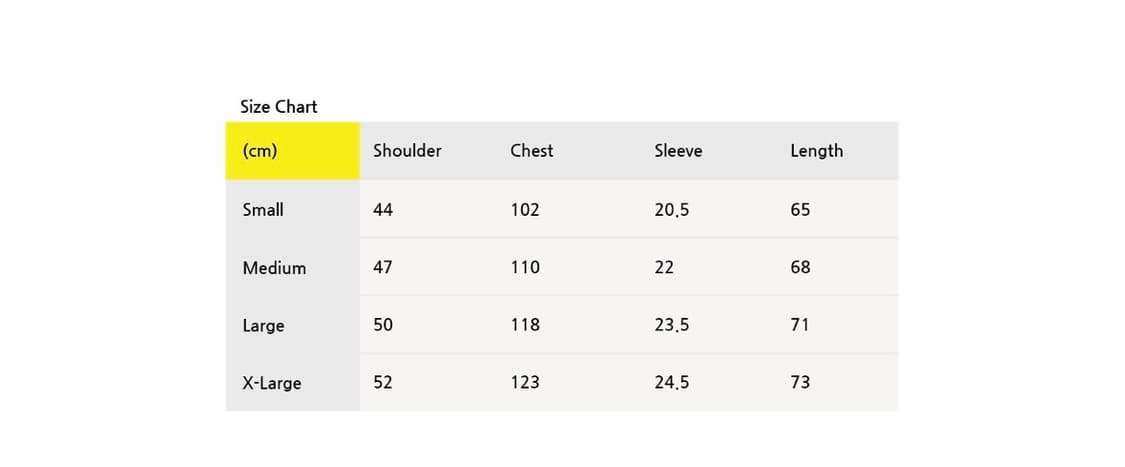Select the Shoulder column header
The width and height of the screenshot is (1125, 467).
click(x=407, y=151)
